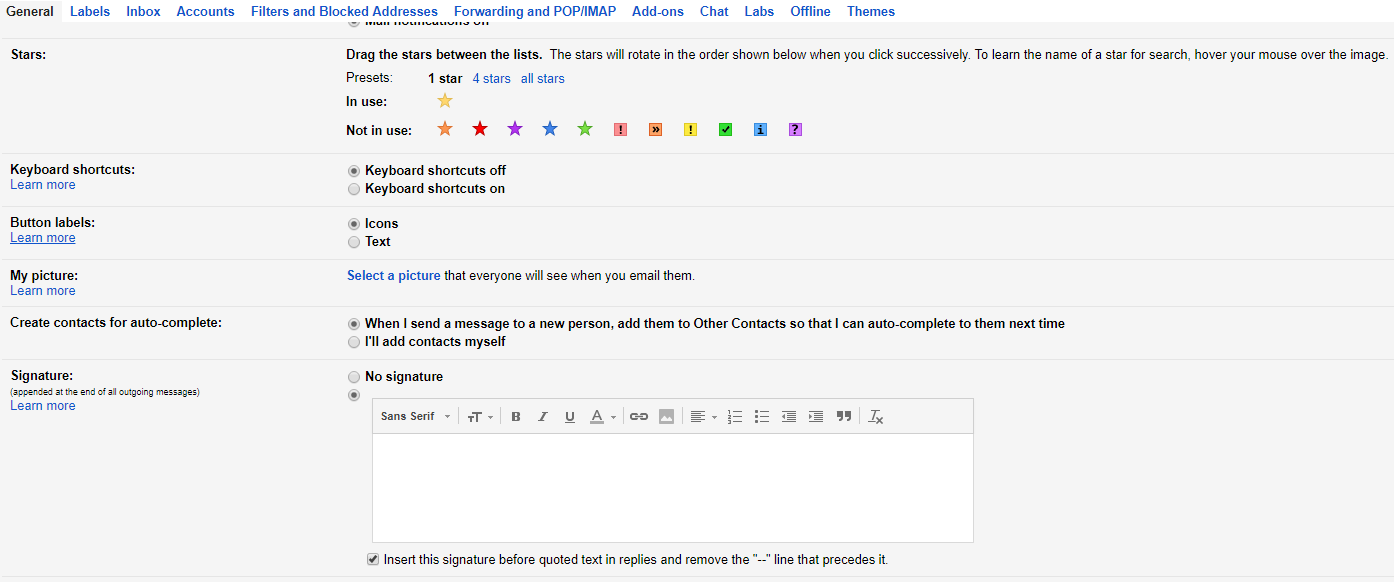
Task: Create a bulleted list in the signature
Action: tap(761, 416)
